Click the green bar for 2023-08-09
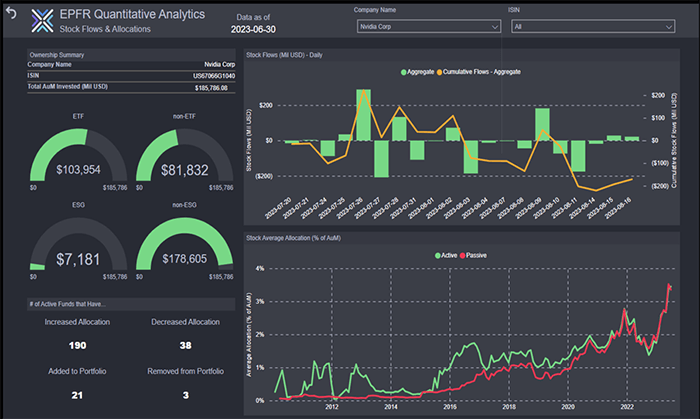Viewport: 700px width, 419px height. tap(542, 124)
